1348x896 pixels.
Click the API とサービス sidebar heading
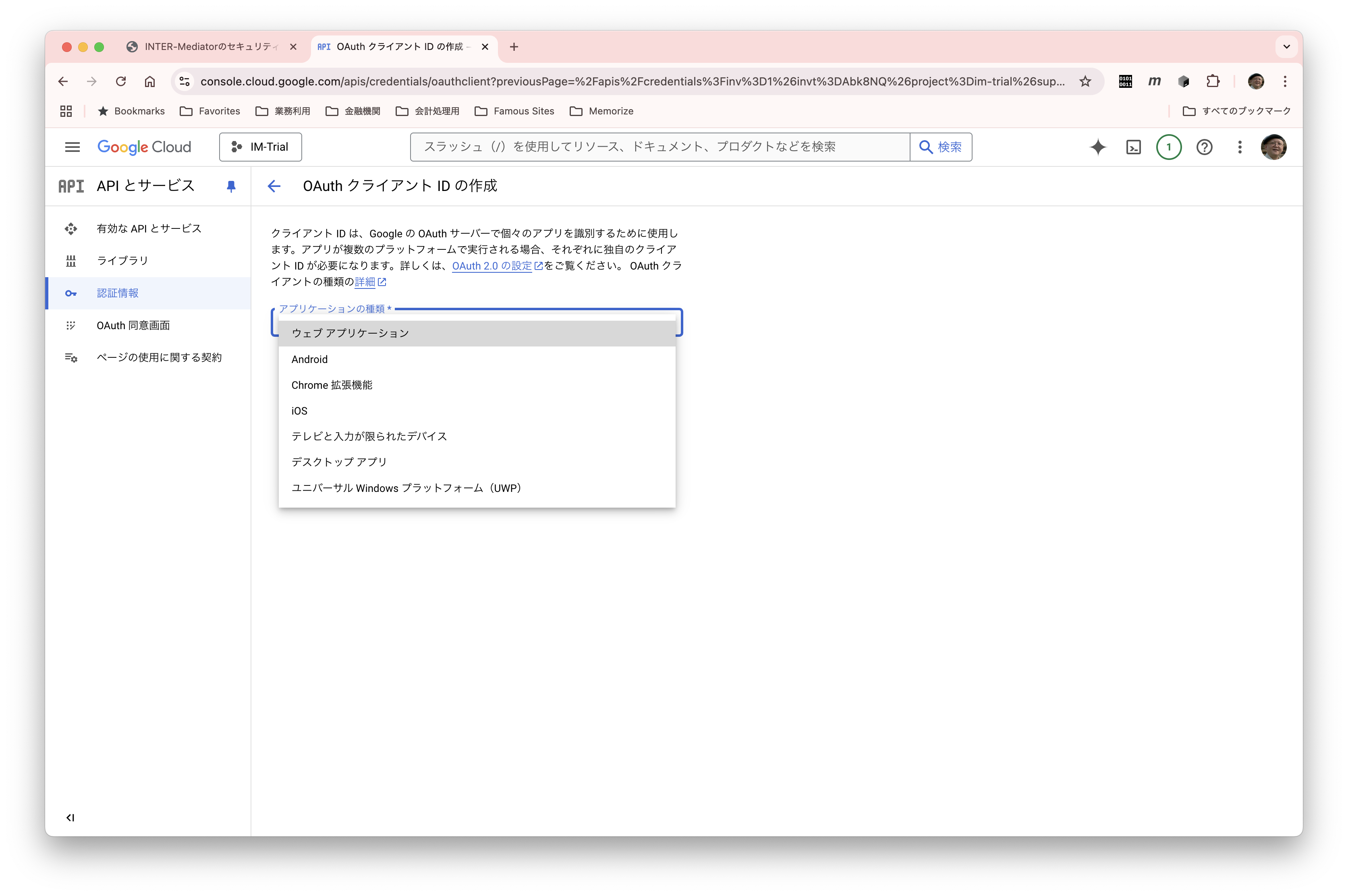coord(146,186)
